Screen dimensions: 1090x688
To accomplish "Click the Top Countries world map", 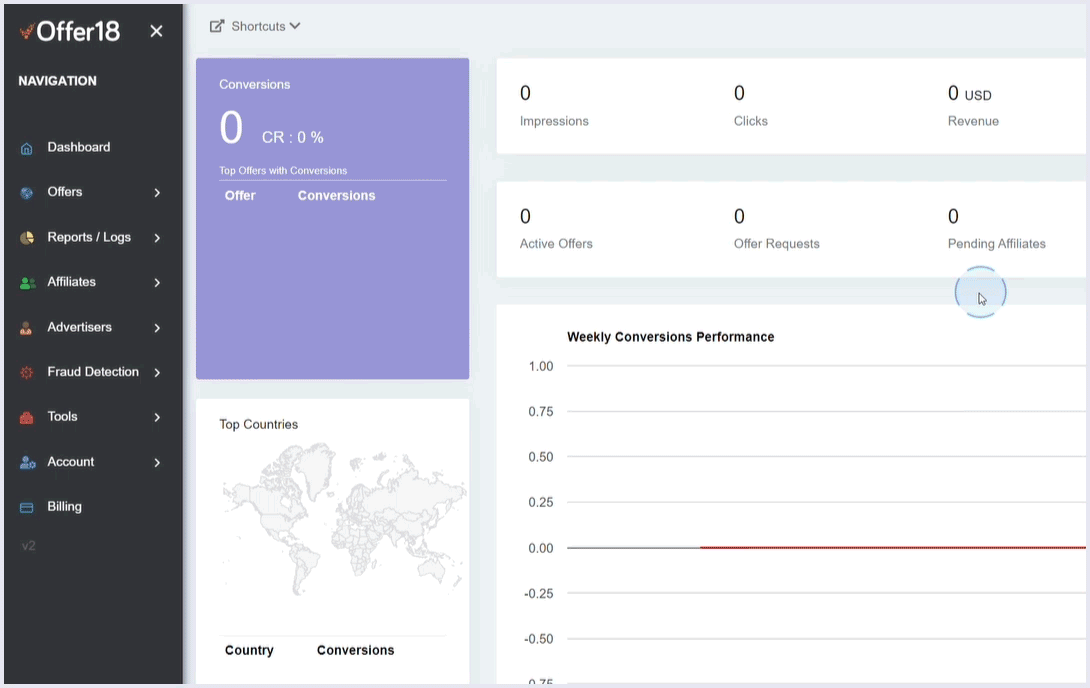I will pos(344,520).
